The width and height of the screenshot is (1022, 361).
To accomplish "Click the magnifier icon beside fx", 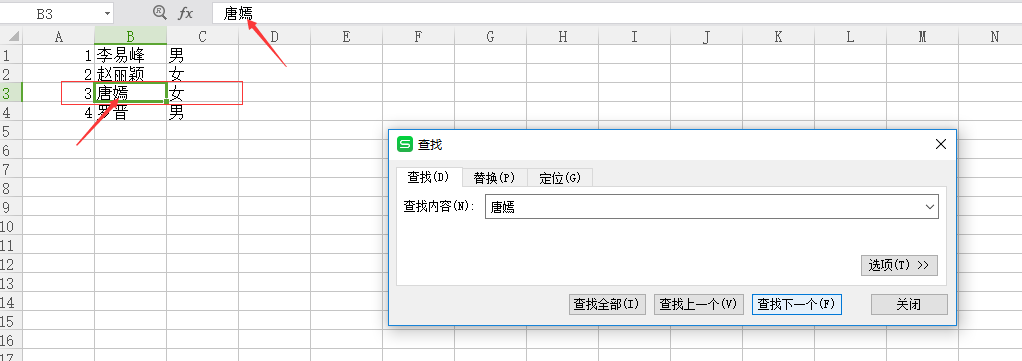I will pos(159,12).
